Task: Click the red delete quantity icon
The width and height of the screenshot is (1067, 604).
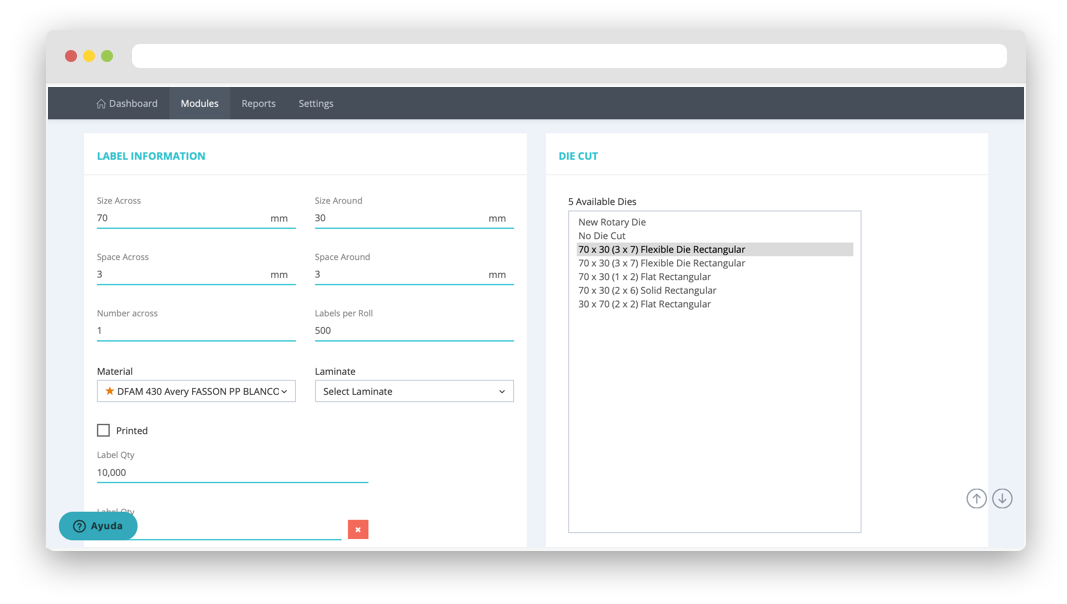Action: (358, 529)
